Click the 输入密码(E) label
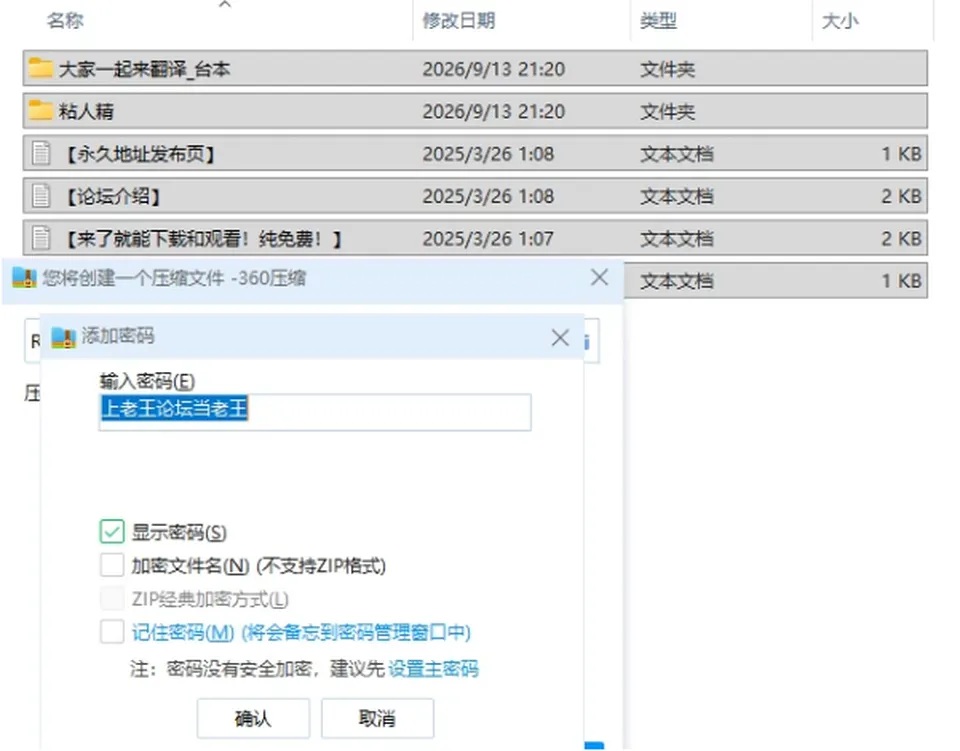 pyautogui.click(x=147, y=381)
